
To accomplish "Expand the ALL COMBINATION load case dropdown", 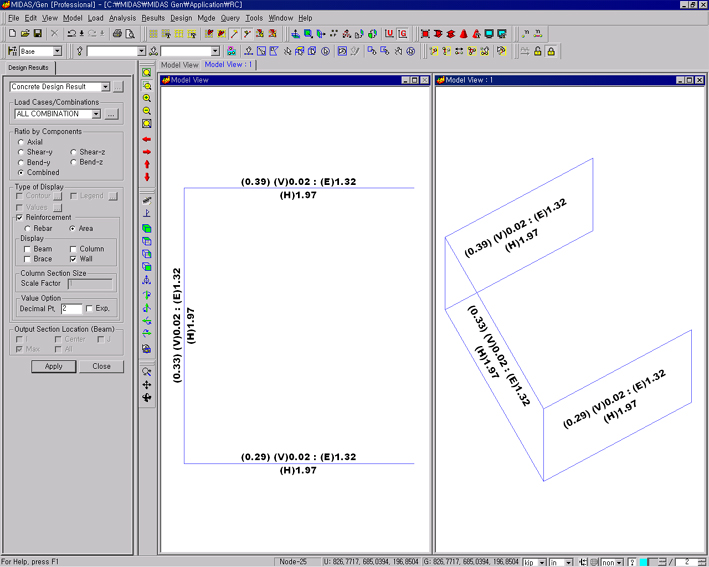I will [x=96, y=114].
